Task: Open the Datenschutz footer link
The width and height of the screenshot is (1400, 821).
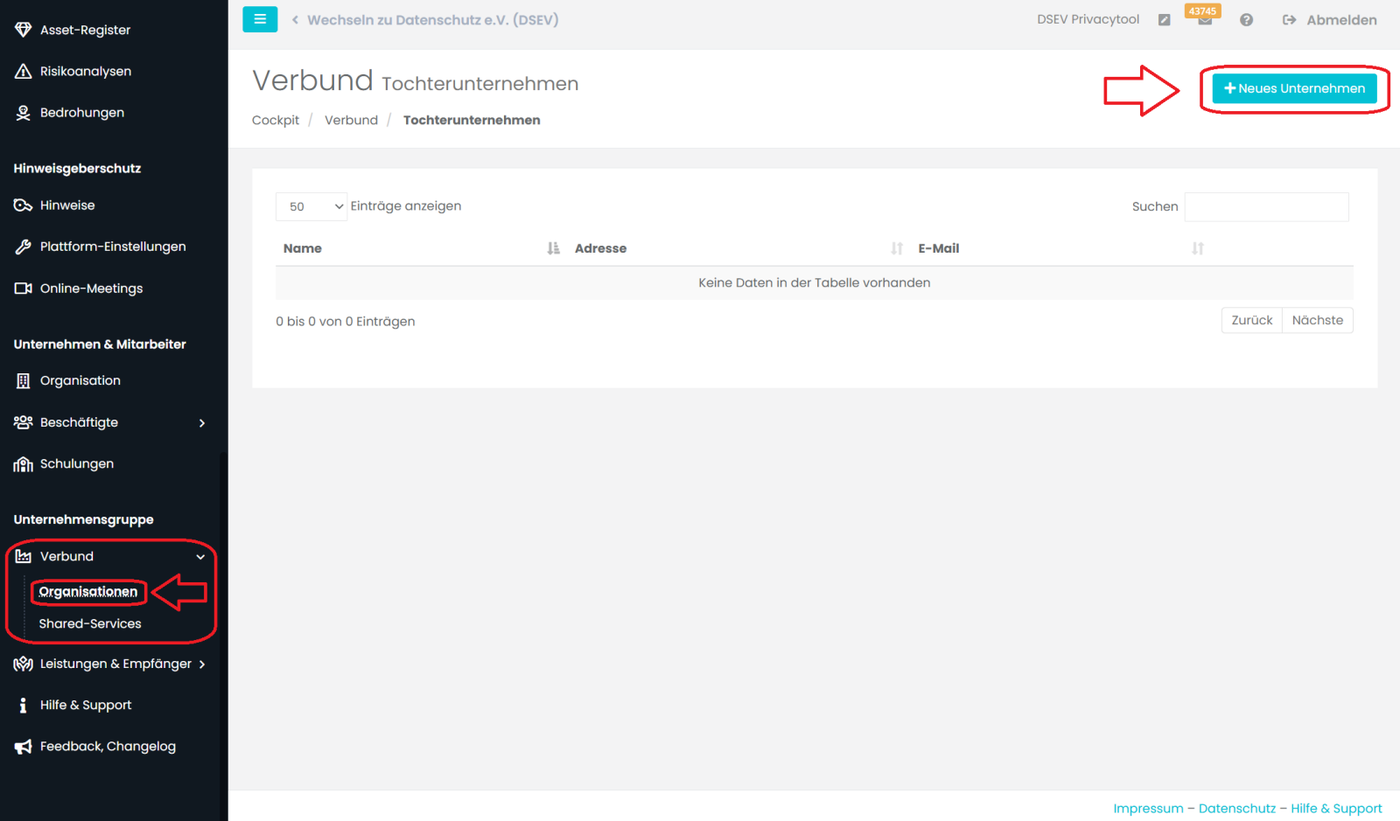Action: point(1237,808)
